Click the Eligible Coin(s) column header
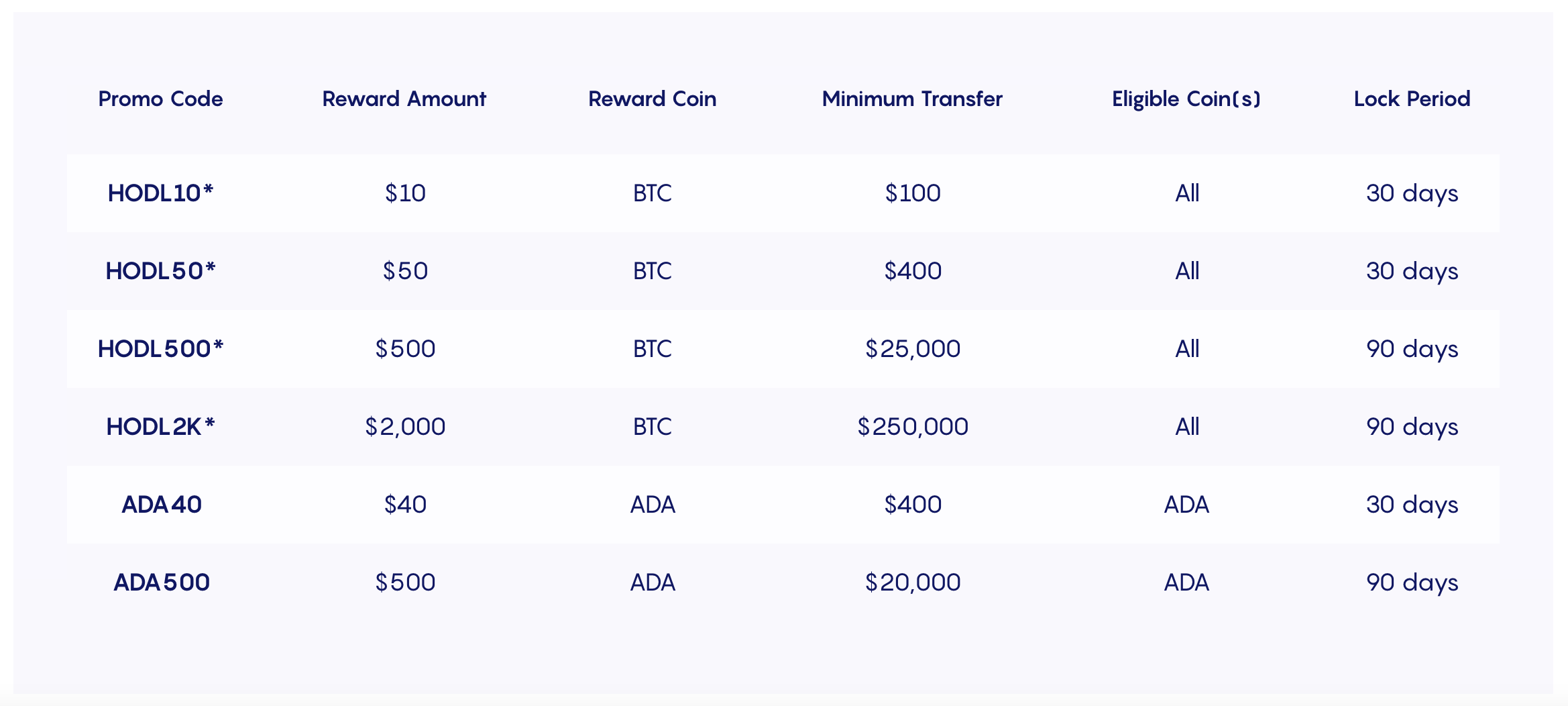 (1186, 99)
